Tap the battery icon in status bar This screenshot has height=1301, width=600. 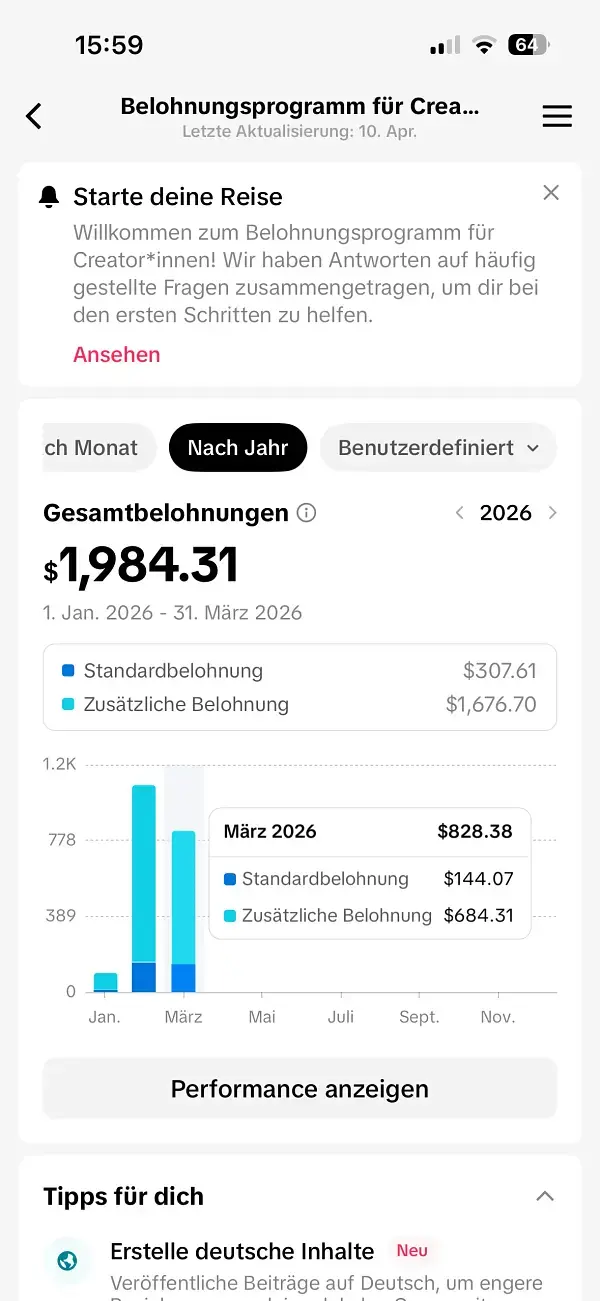pos(528,45)
